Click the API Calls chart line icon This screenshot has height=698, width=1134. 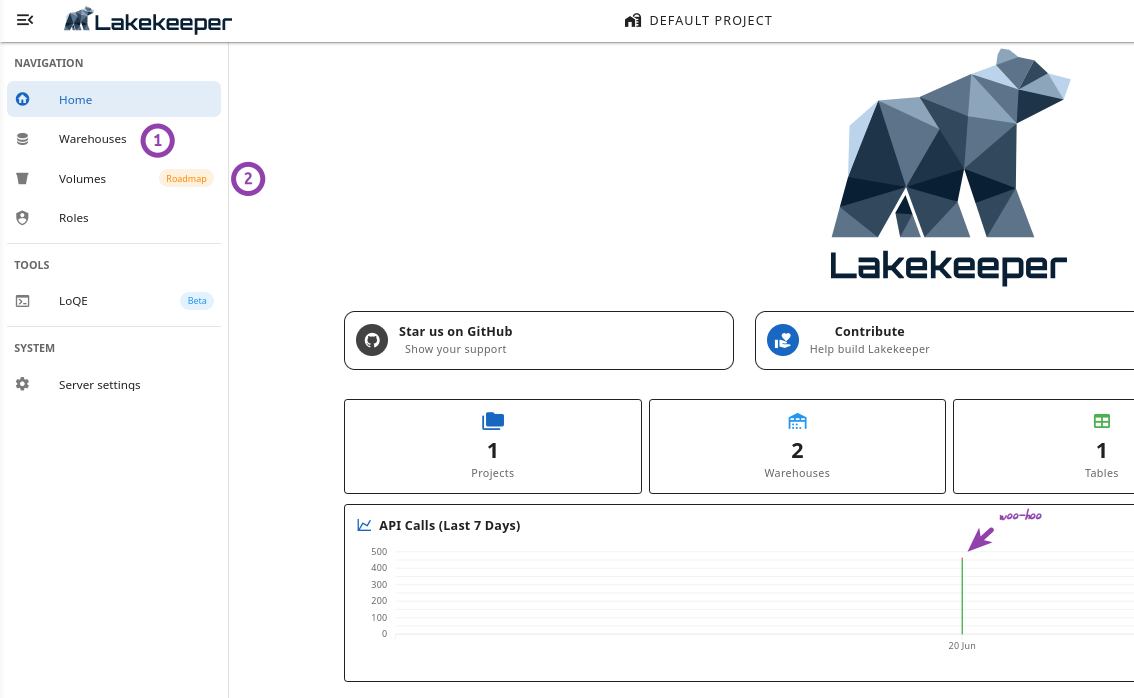[364, 525]
